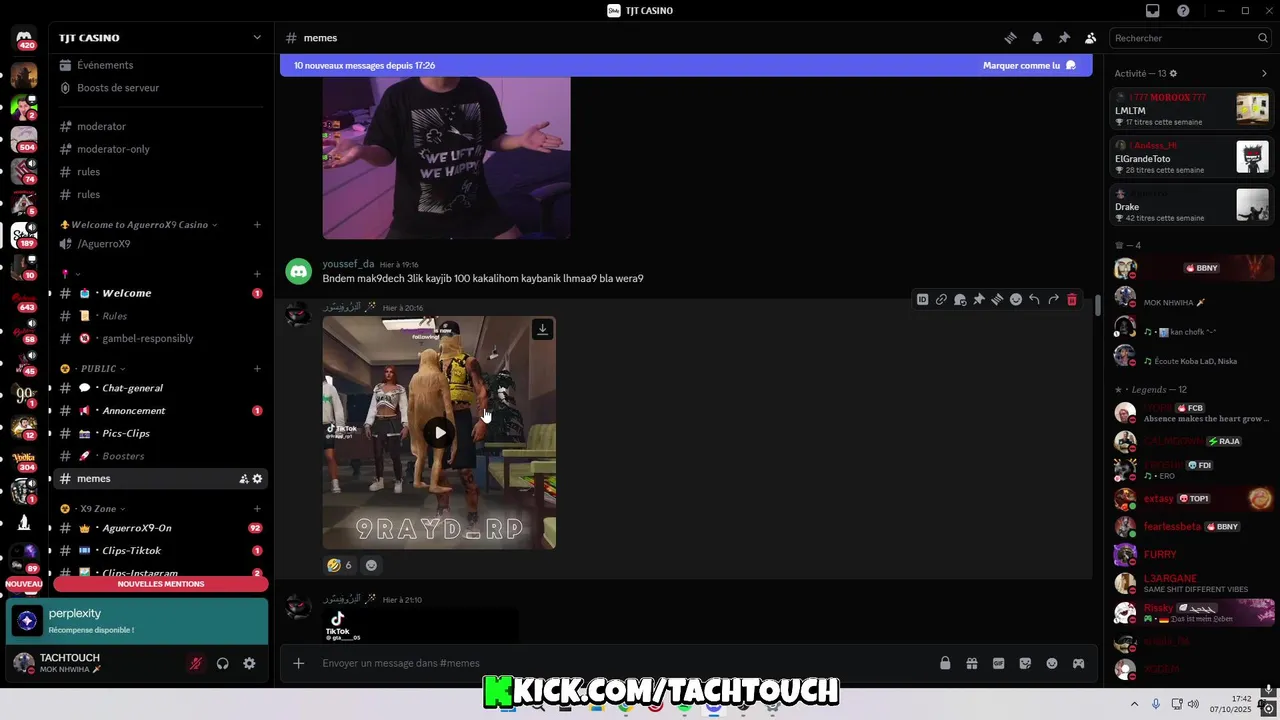Click the message input for #memes

click(620, 663)
